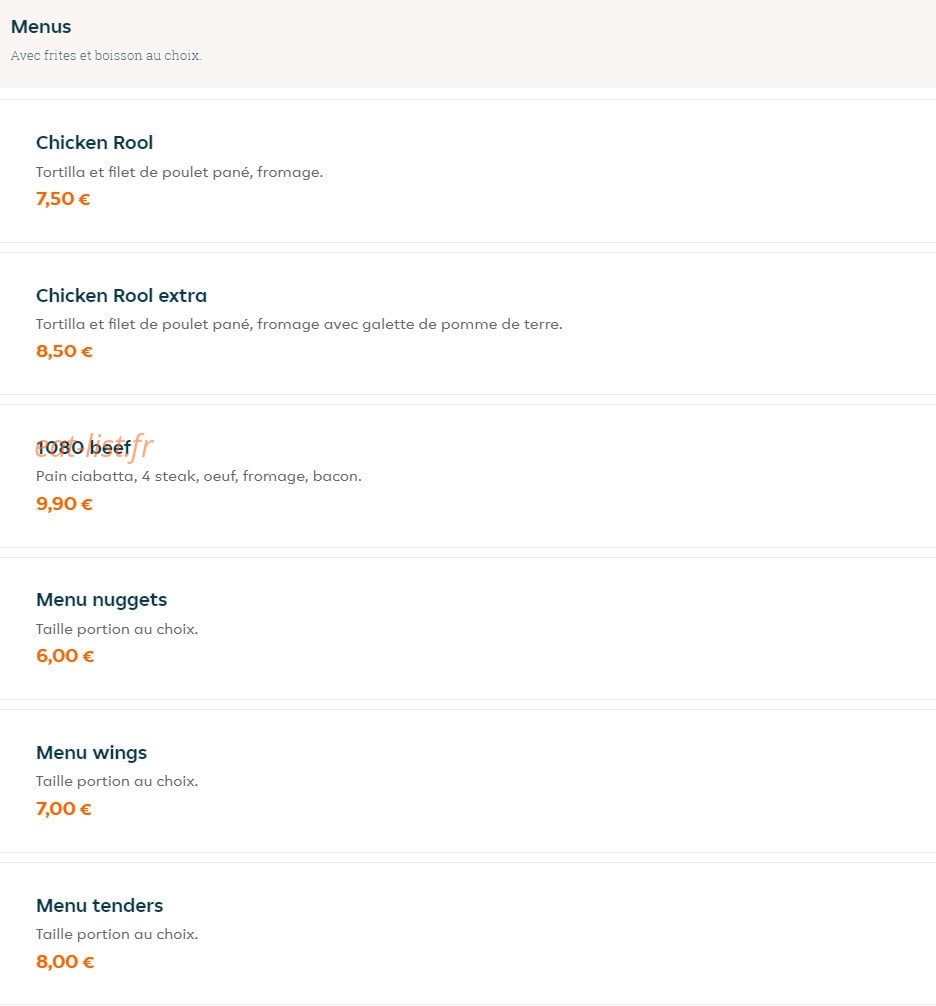This screenshot has height=1006, width=936.
Task: Click the Pain ciabatta ingredients description
Action: (199, 476)
